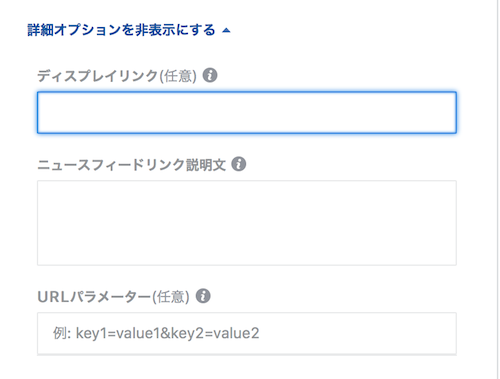Click inside the ニュースフィードリンク説明文 text area
The image size is (500, 379).
247,223
